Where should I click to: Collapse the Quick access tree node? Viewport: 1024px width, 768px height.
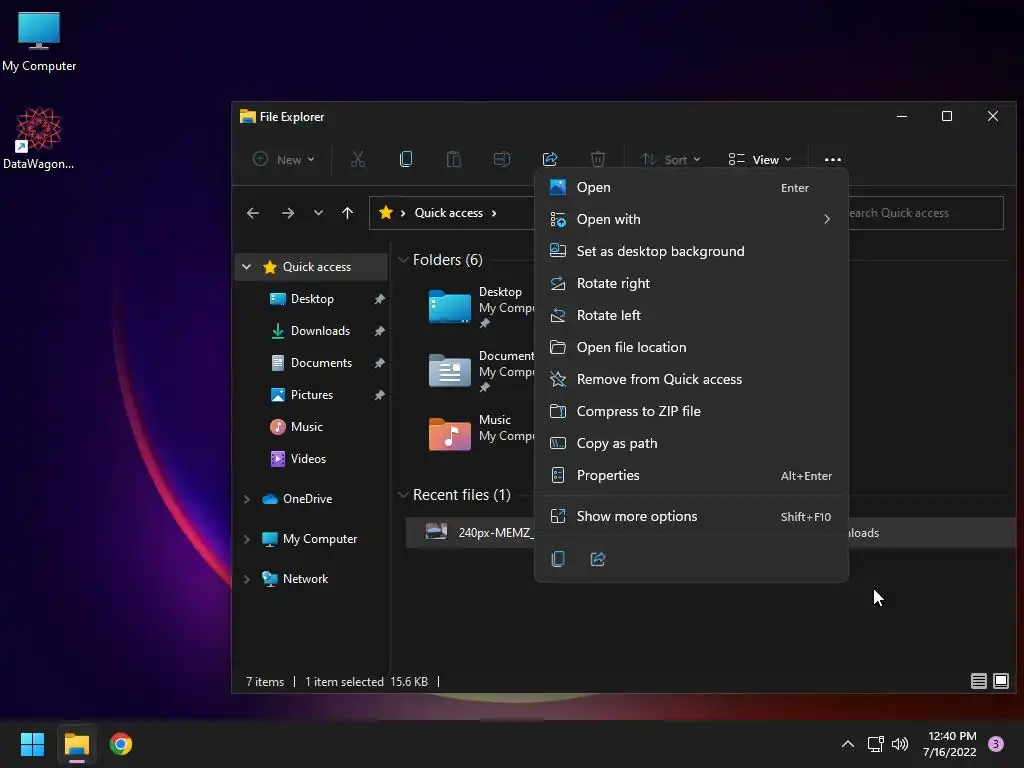246,266
